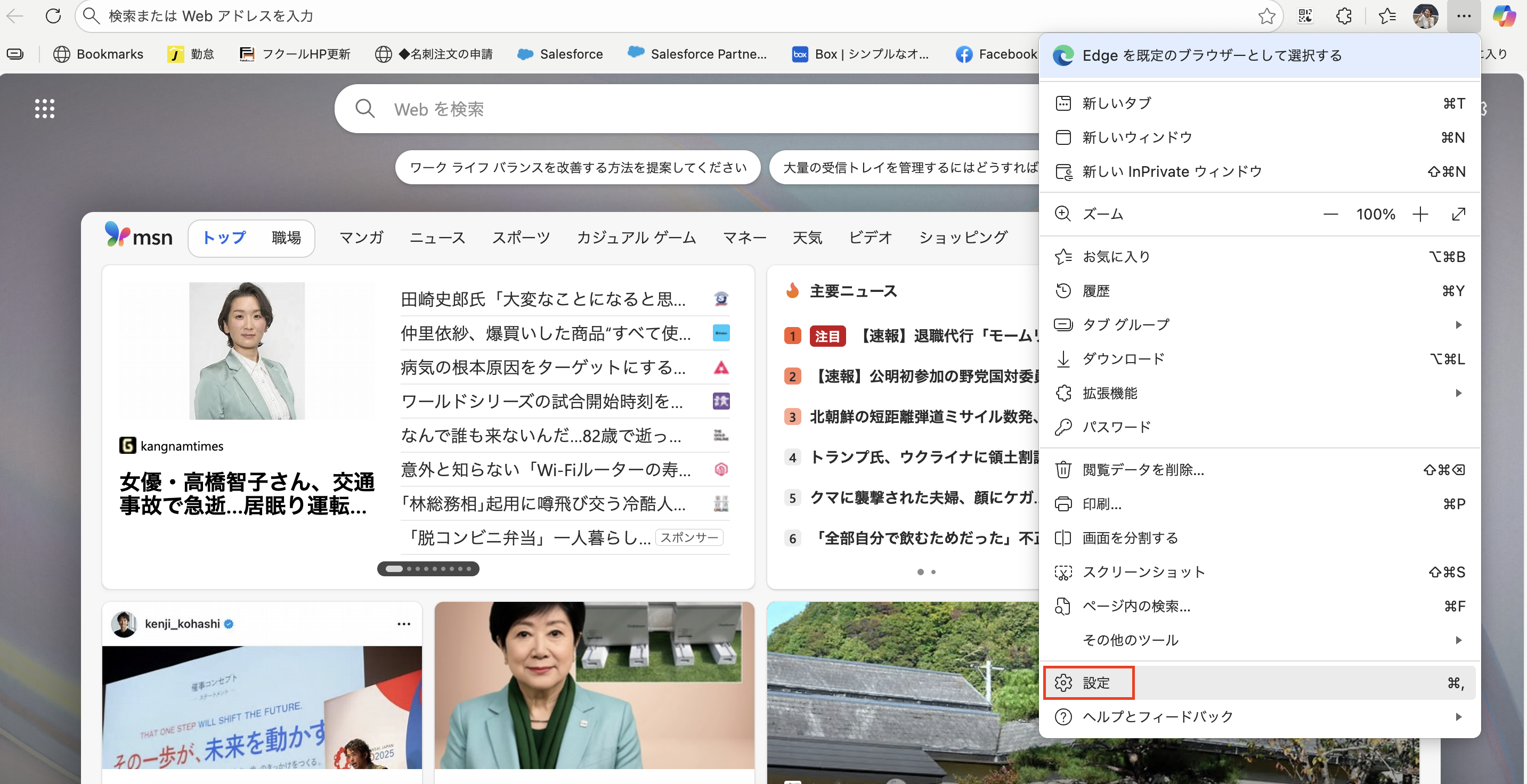Jump to second page dot of 主要ニュース
The height and width of the screenshot is (784, 1527).
[x=933, y=572]
